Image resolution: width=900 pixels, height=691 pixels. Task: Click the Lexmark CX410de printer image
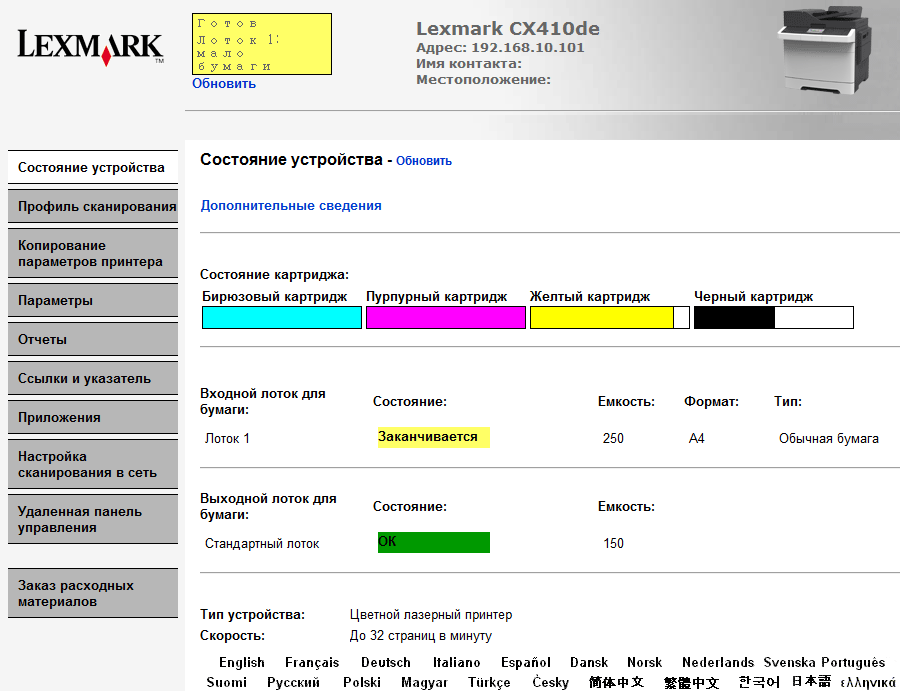point(824,50)
